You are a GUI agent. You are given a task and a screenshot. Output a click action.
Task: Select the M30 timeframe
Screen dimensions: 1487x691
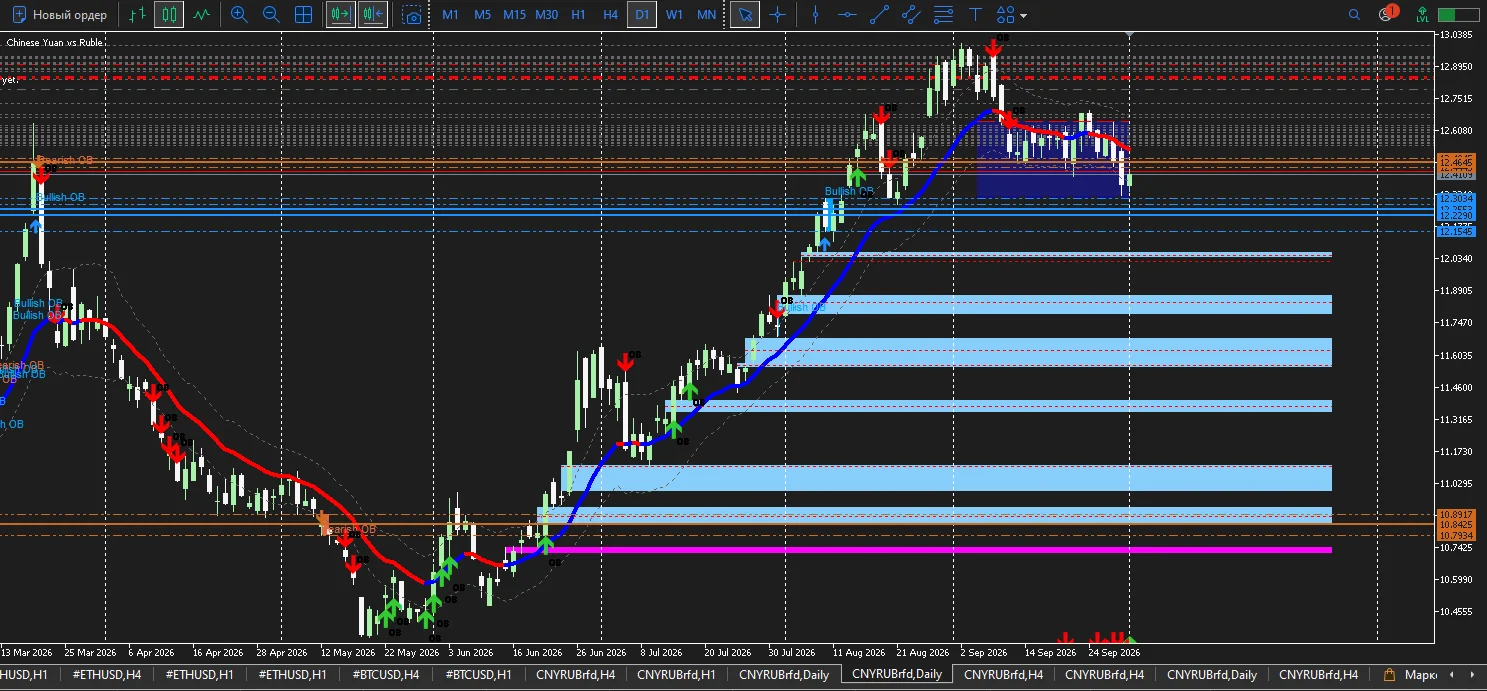click(x=547, y=15)
